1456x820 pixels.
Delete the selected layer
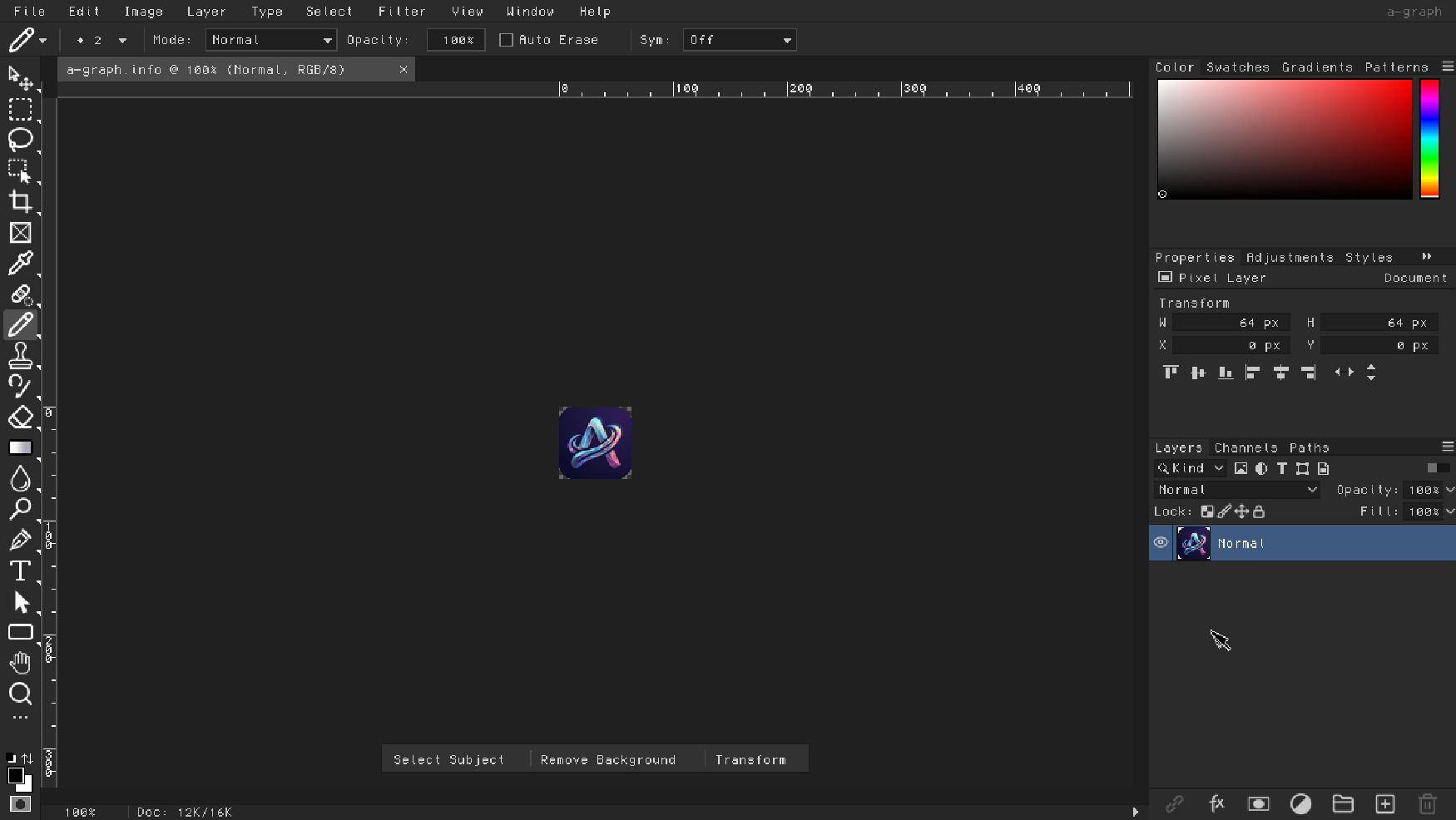(x=1428, y=803)
